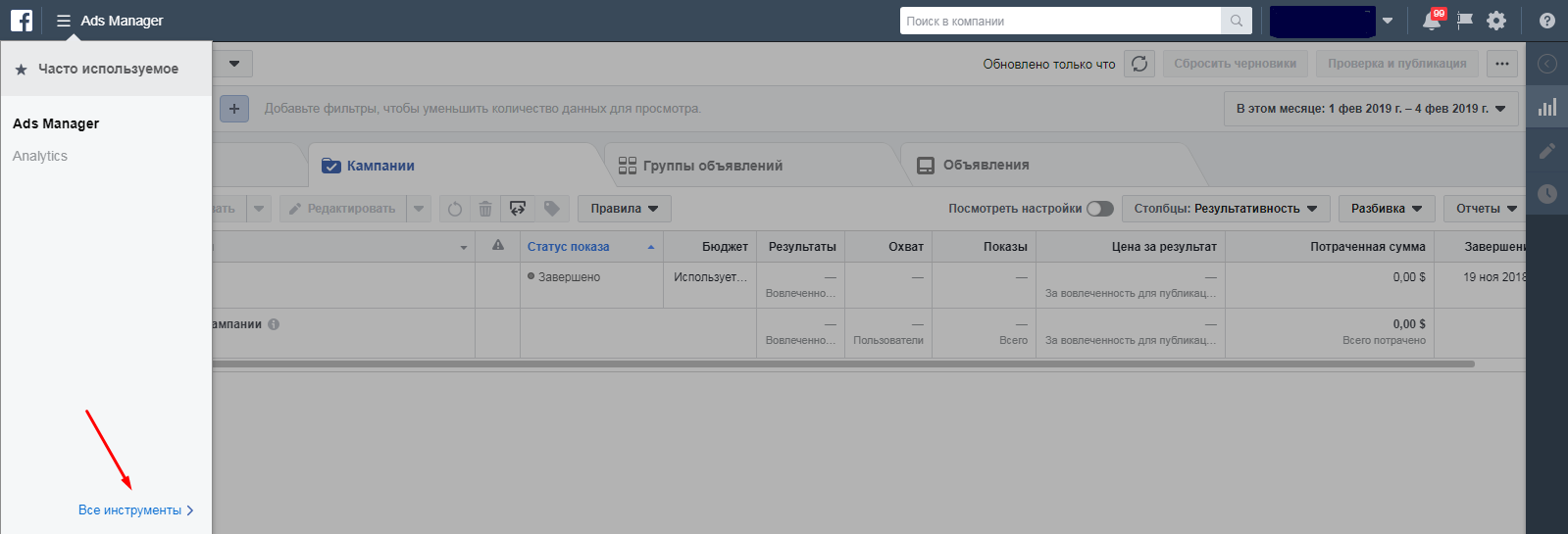
Task: Click the Показы column header
Action: click(x=984, y=247)
